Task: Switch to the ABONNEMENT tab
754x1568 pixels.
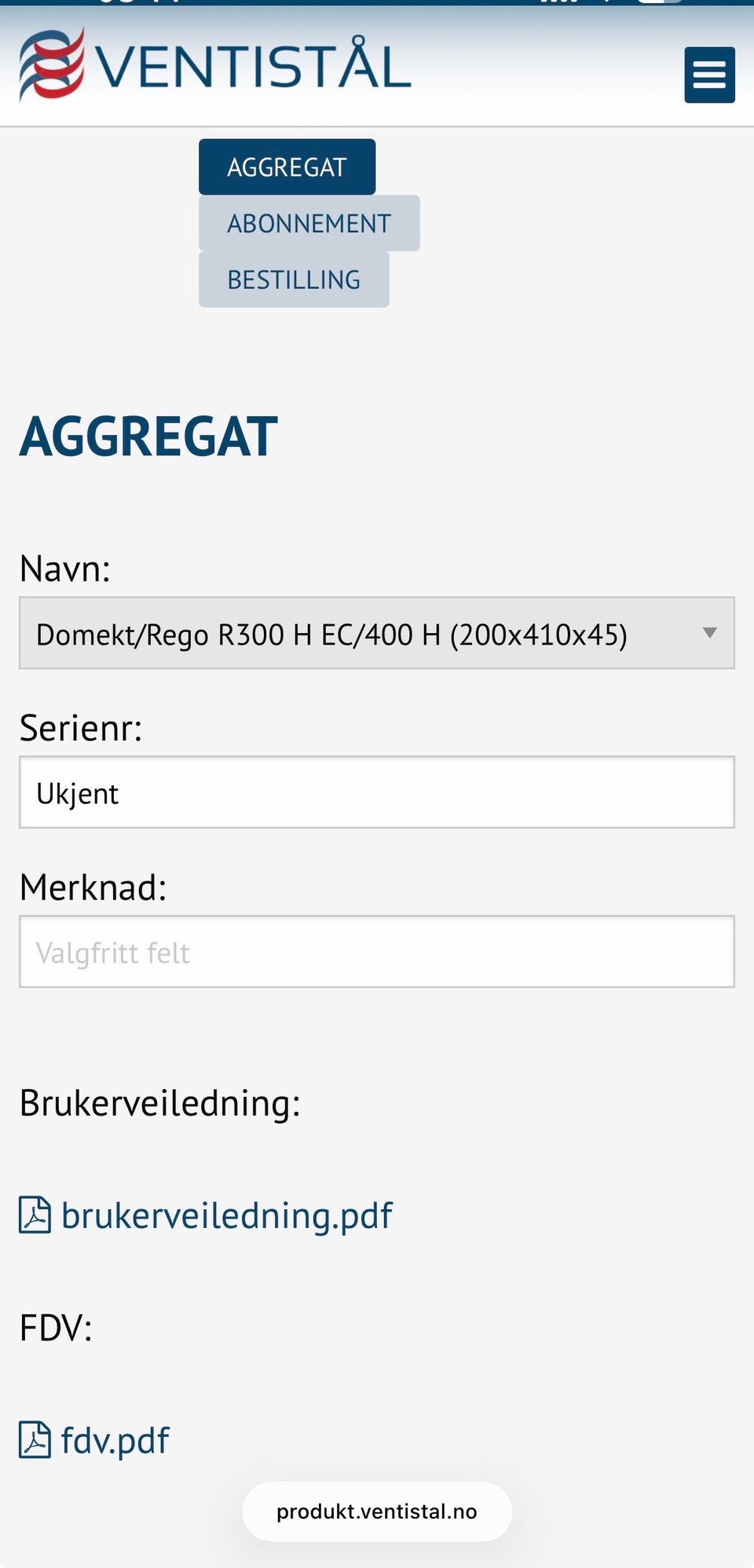Action: click(309, 224)
